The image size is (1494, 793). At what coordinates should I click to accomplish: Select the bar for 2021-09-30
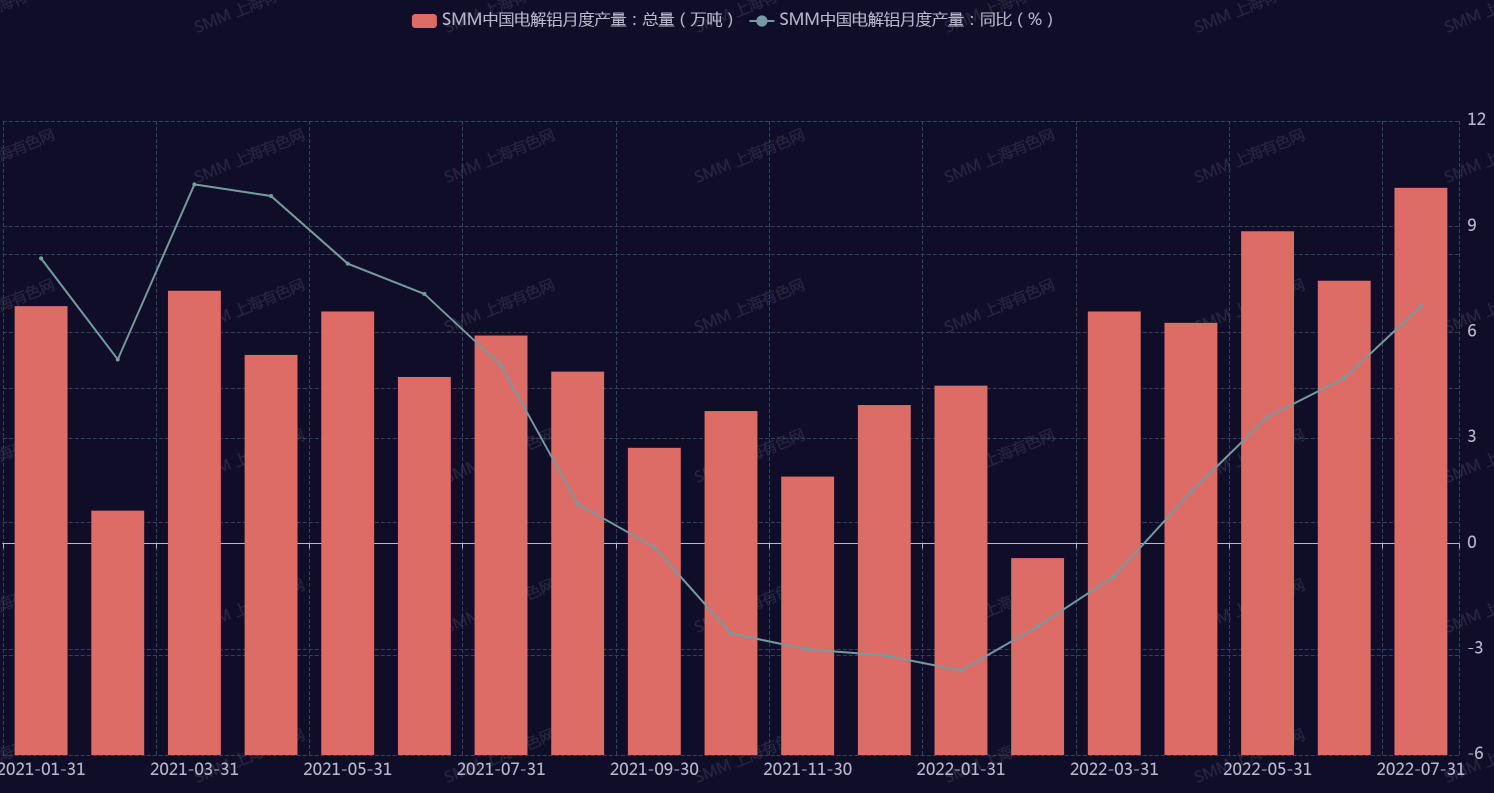pos(654,601)
